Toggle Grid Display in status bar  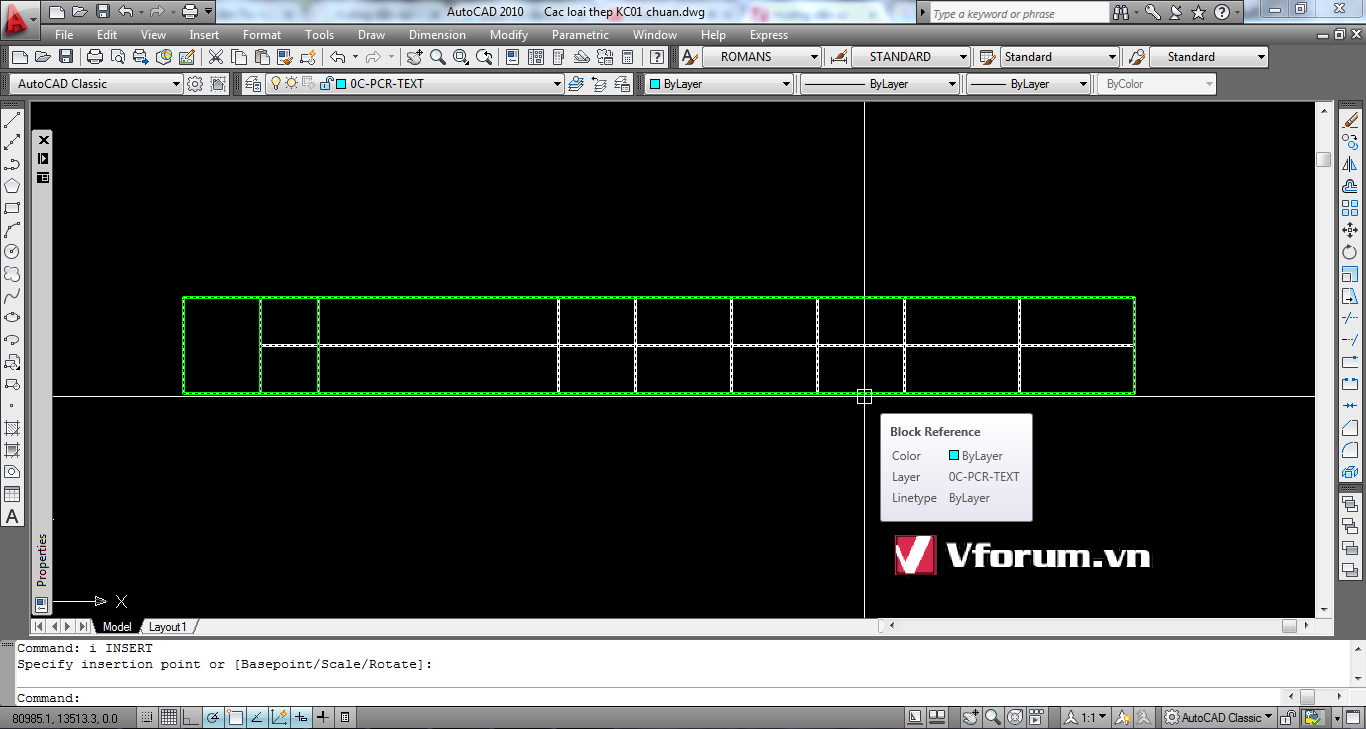coord(169,717)
